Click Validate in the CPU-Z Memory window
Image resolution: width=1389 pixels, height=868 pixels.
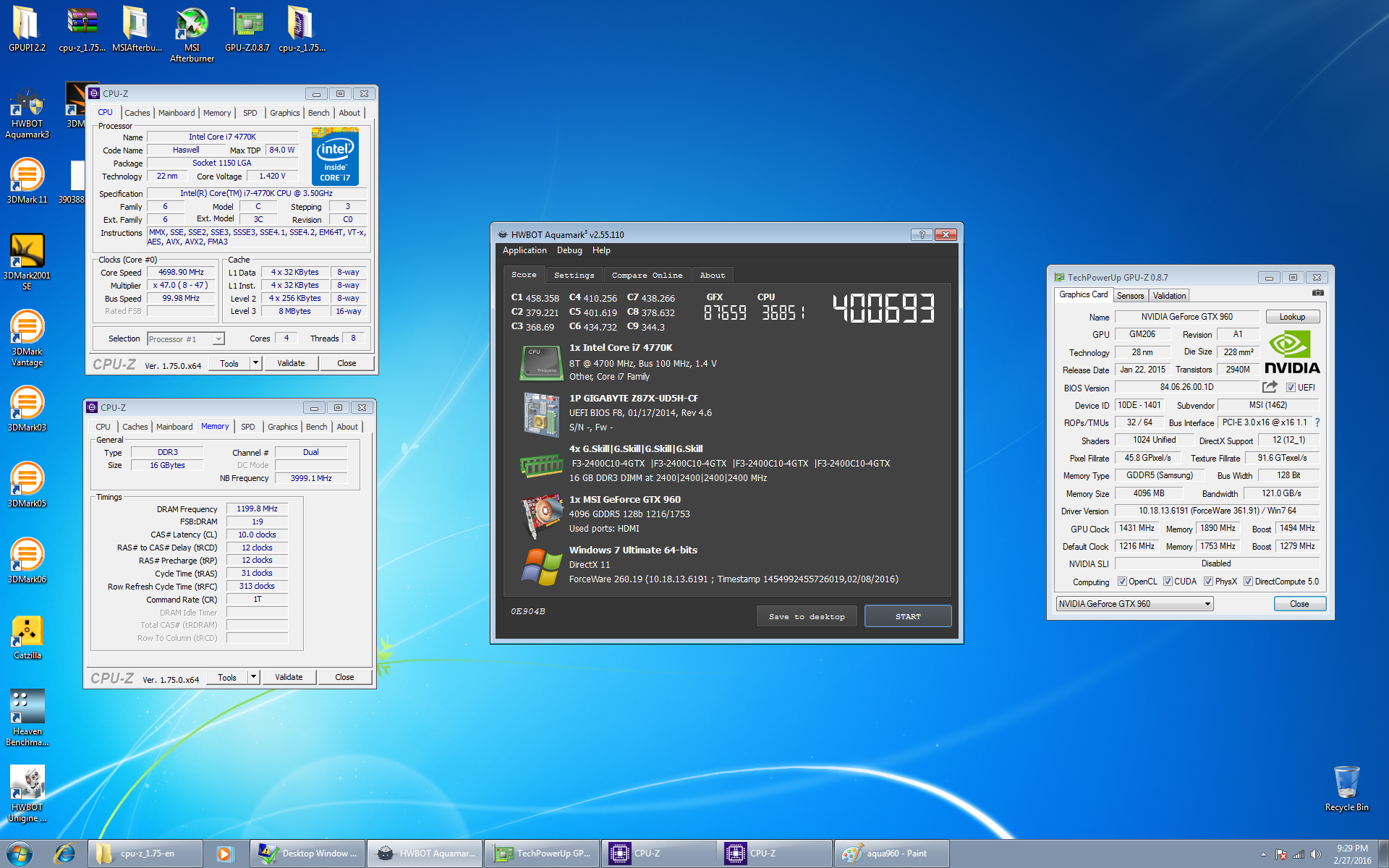coord(289,677)
